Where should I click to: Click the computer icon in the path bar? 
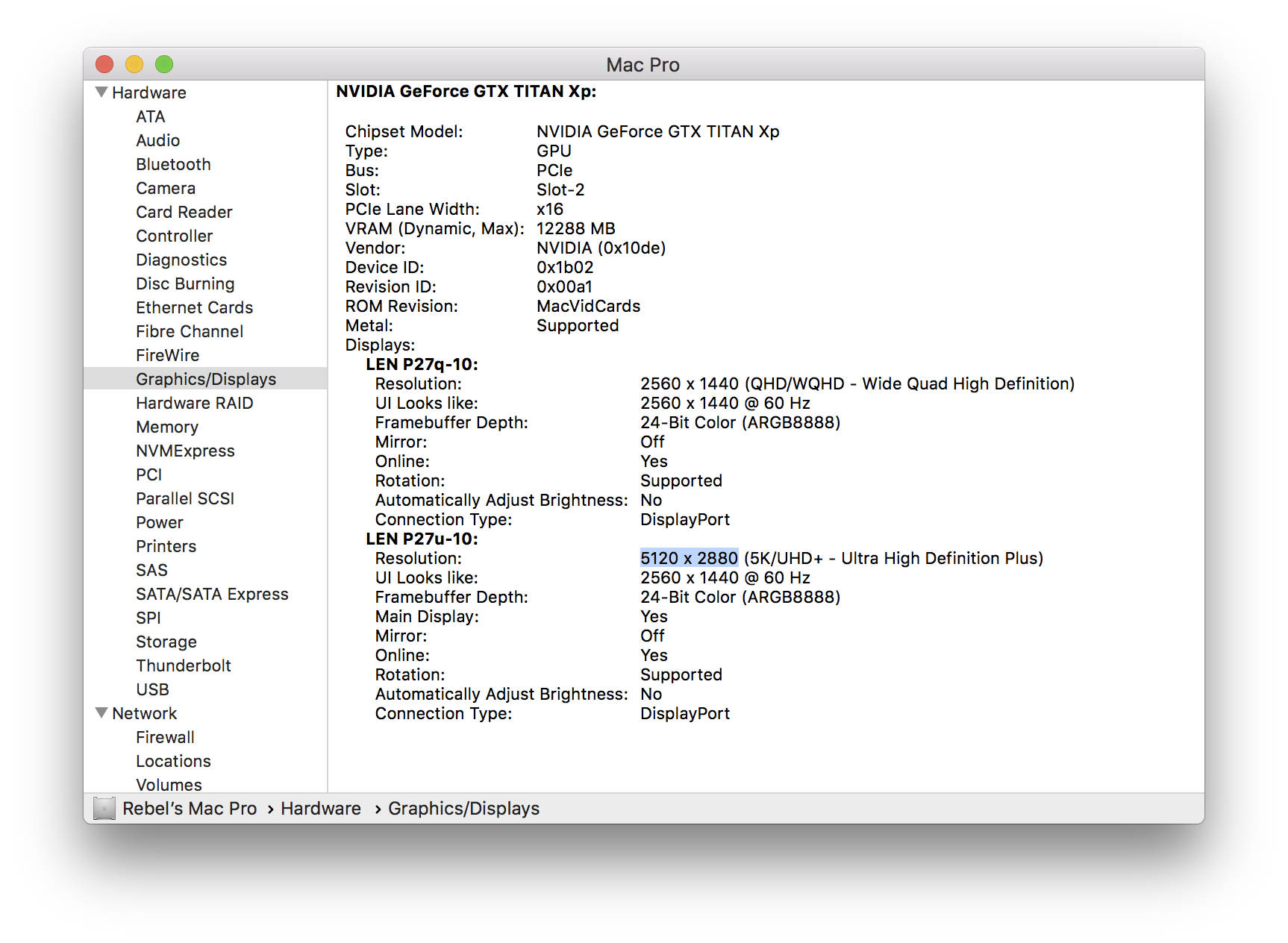[104, 808]
